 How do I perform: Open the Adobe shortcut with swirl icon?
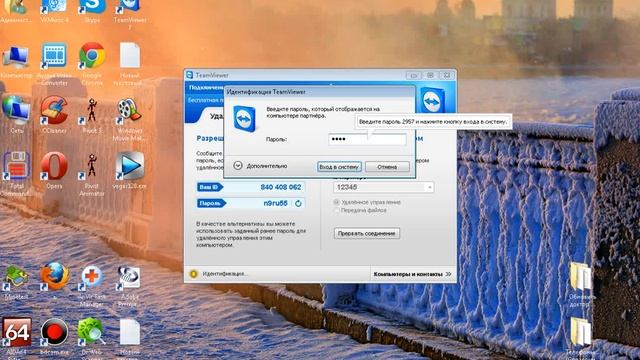(130, 276)
